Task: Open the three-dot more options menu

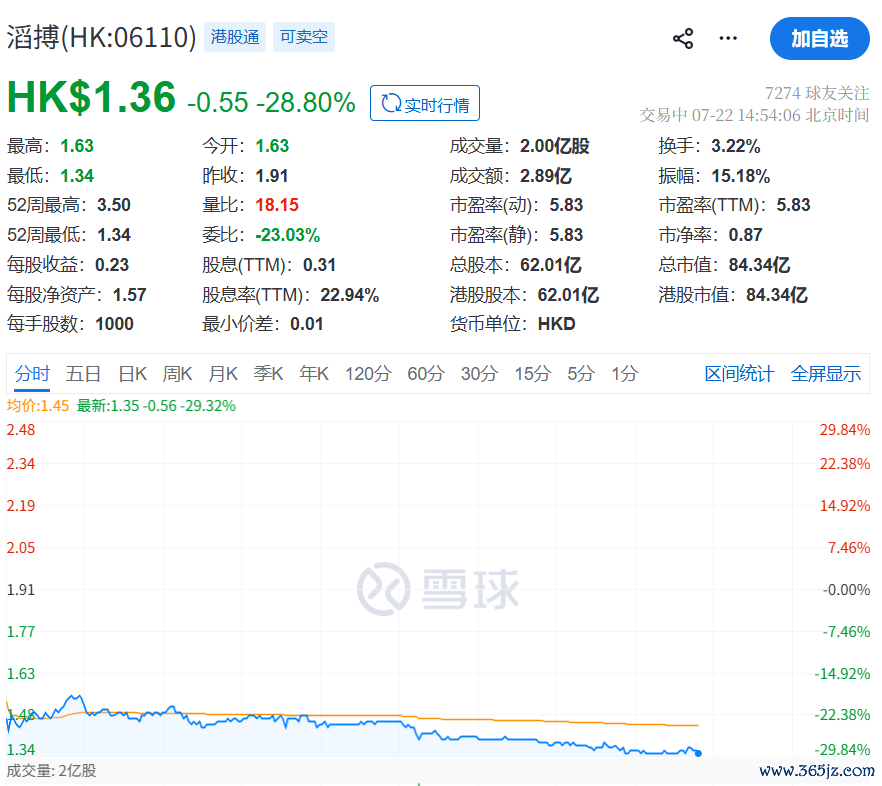Action: pyautogui.click(x=728, y=38)
